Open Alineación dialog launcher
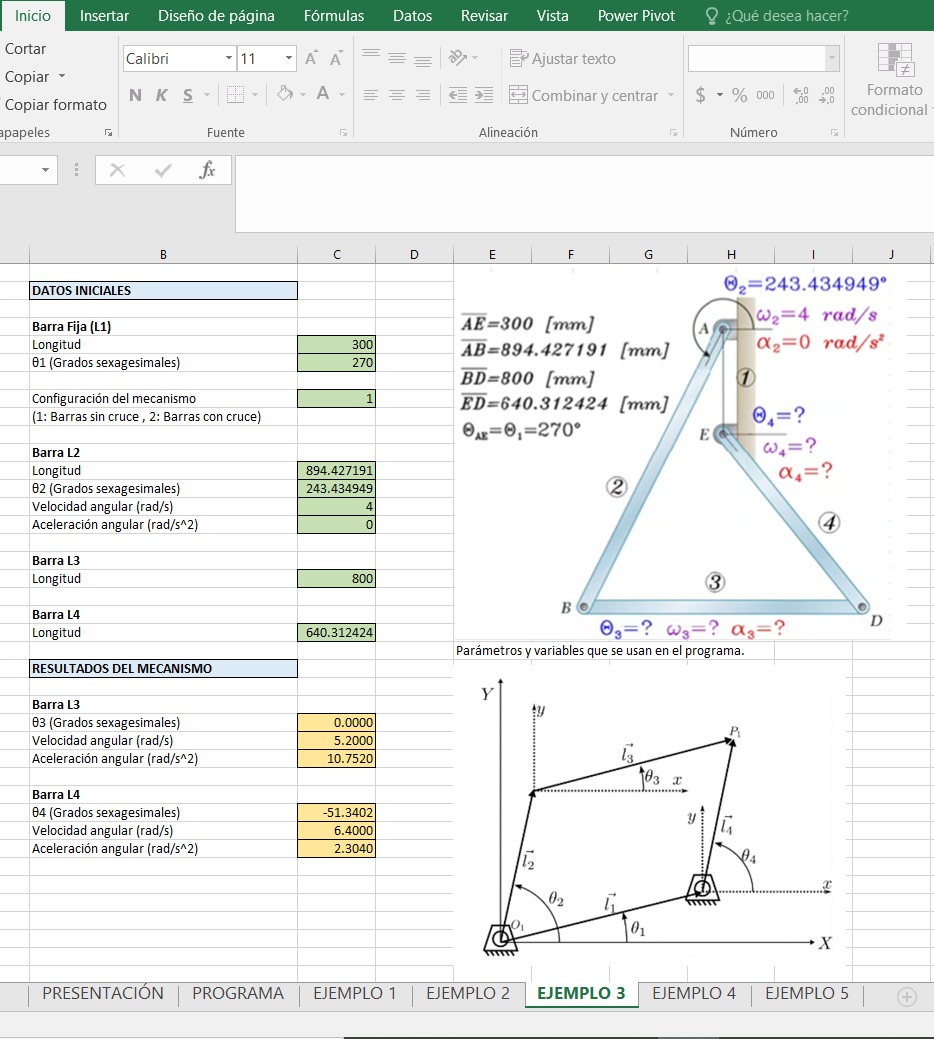 [x=673, y=133]
